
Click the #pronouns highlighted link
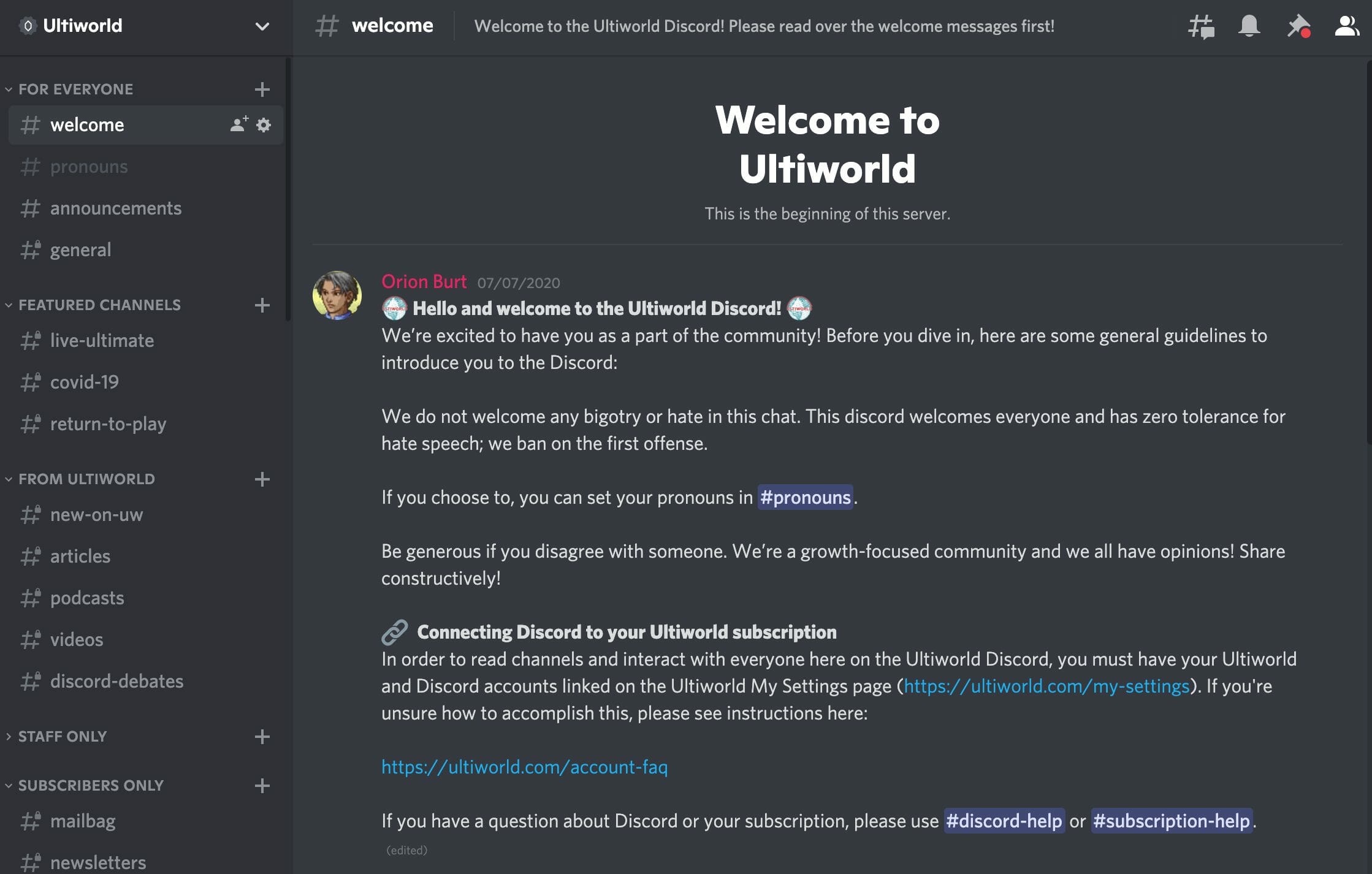click(x=807, y=495)
